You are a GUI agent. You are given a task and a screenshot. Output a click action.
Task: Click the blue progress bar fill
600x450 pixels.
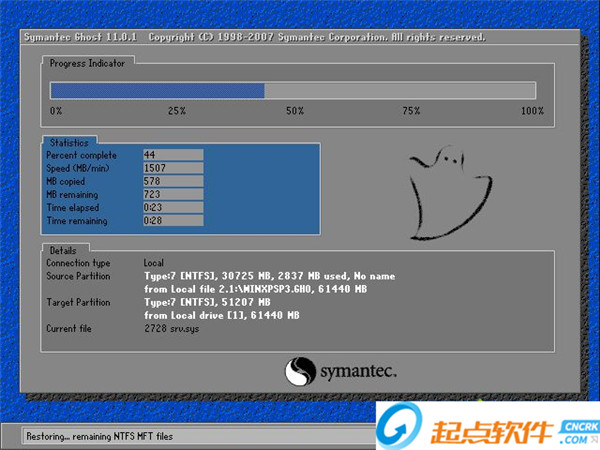[x=157, y=91]
